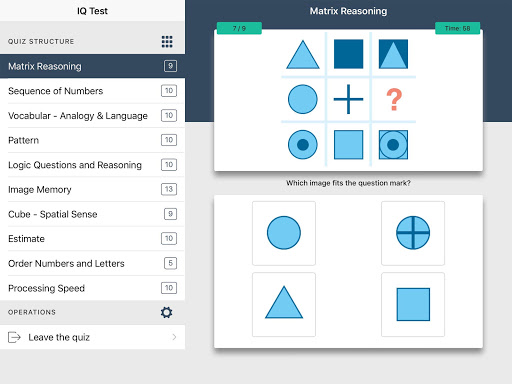The height and width of the screenshot is (384, 512).
Task: Click the plain circle matrix cell
Action: (x=303, y=99)
